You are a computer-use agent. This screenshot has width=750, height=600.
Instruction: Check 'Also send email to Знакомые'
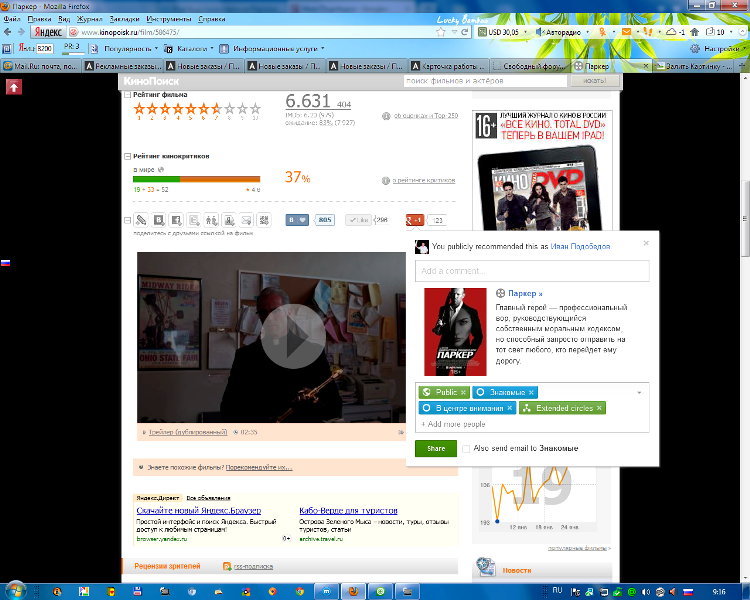pos(466,449)
